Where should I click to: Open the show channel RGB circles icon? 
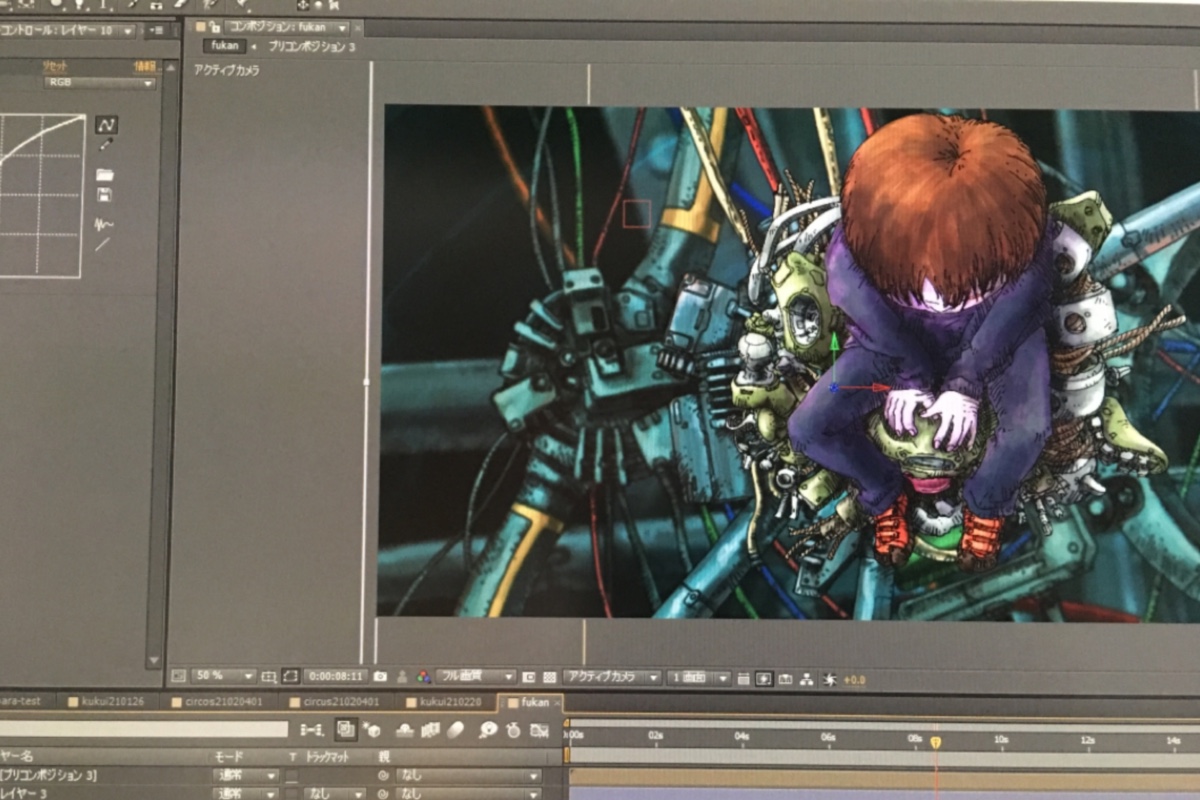(x=423, y=677)
